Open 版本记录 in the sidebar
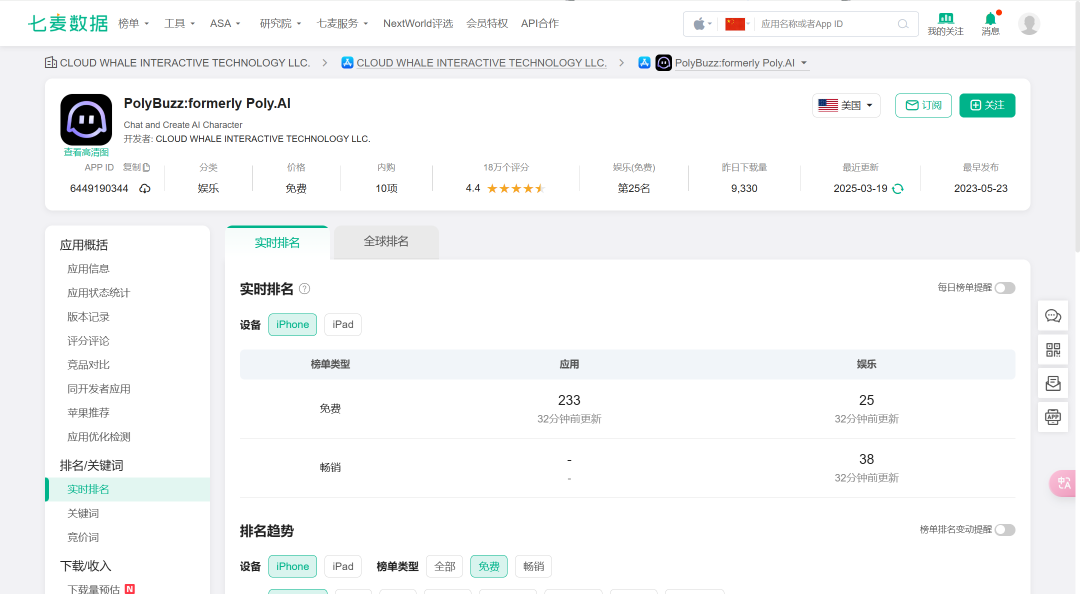This screenshot has width=1080, height=594. pos(88,317)
